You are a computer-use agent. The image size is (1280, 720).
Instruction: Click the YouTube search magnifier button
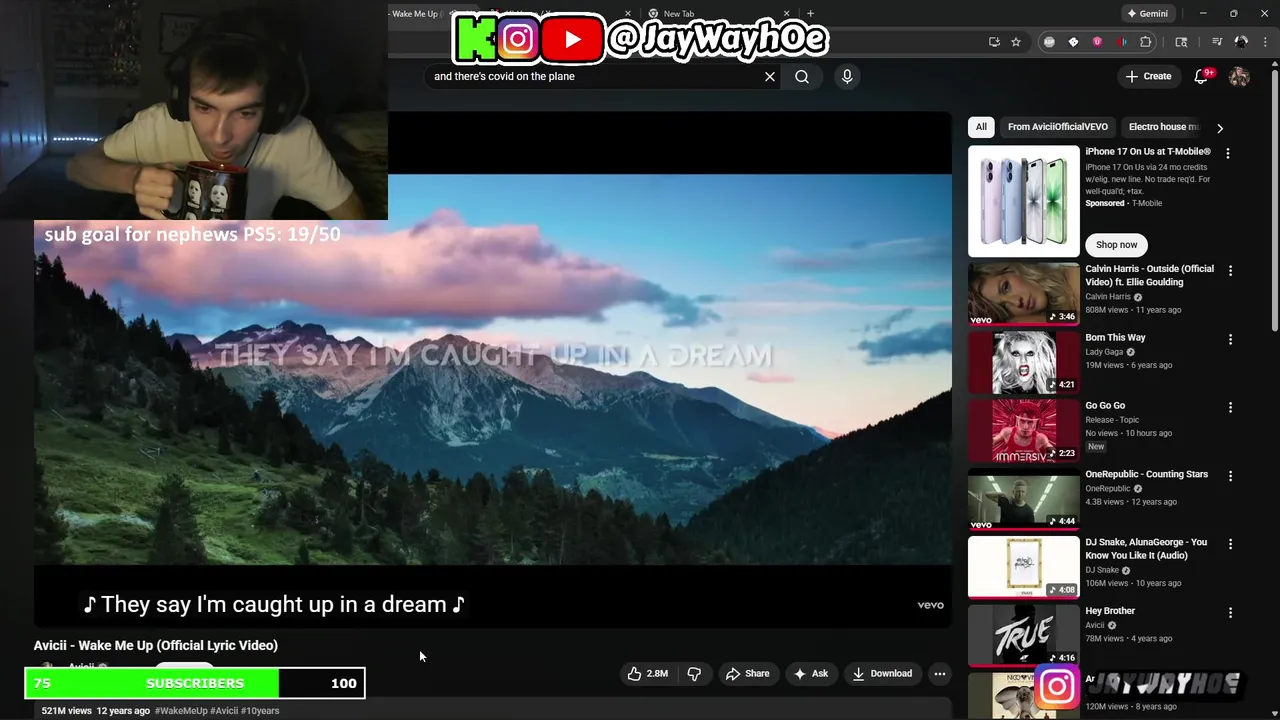[x=802, y=76]
